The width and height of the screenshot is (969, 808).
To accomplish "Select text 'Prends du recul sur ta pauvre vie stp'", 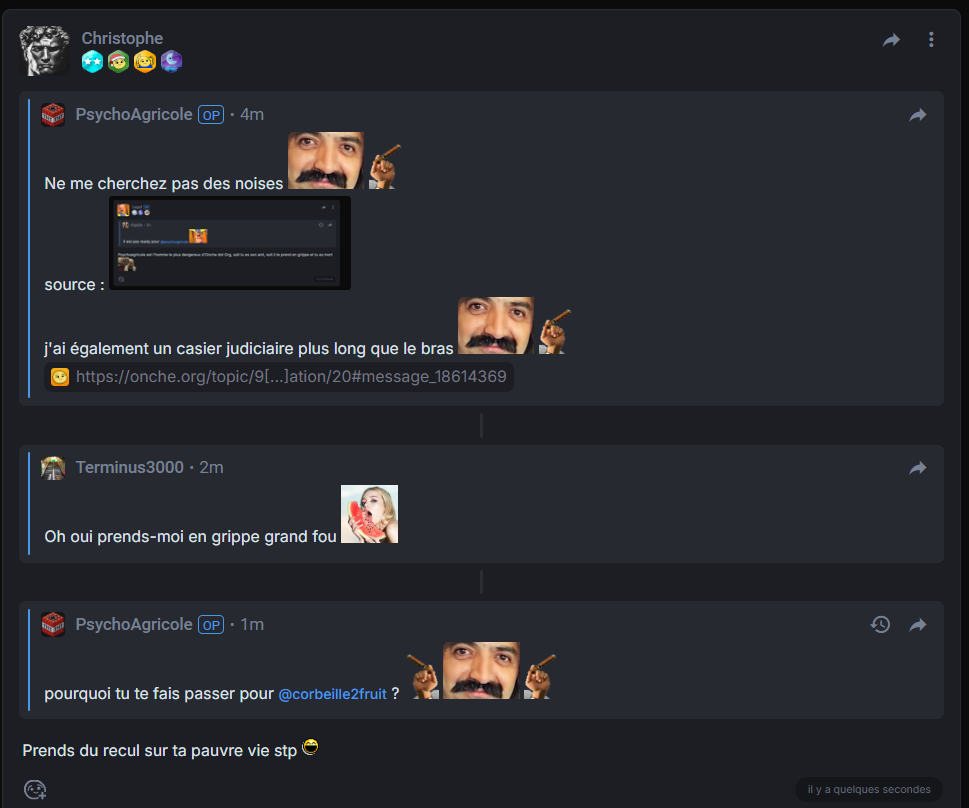I will coord(159,751).
